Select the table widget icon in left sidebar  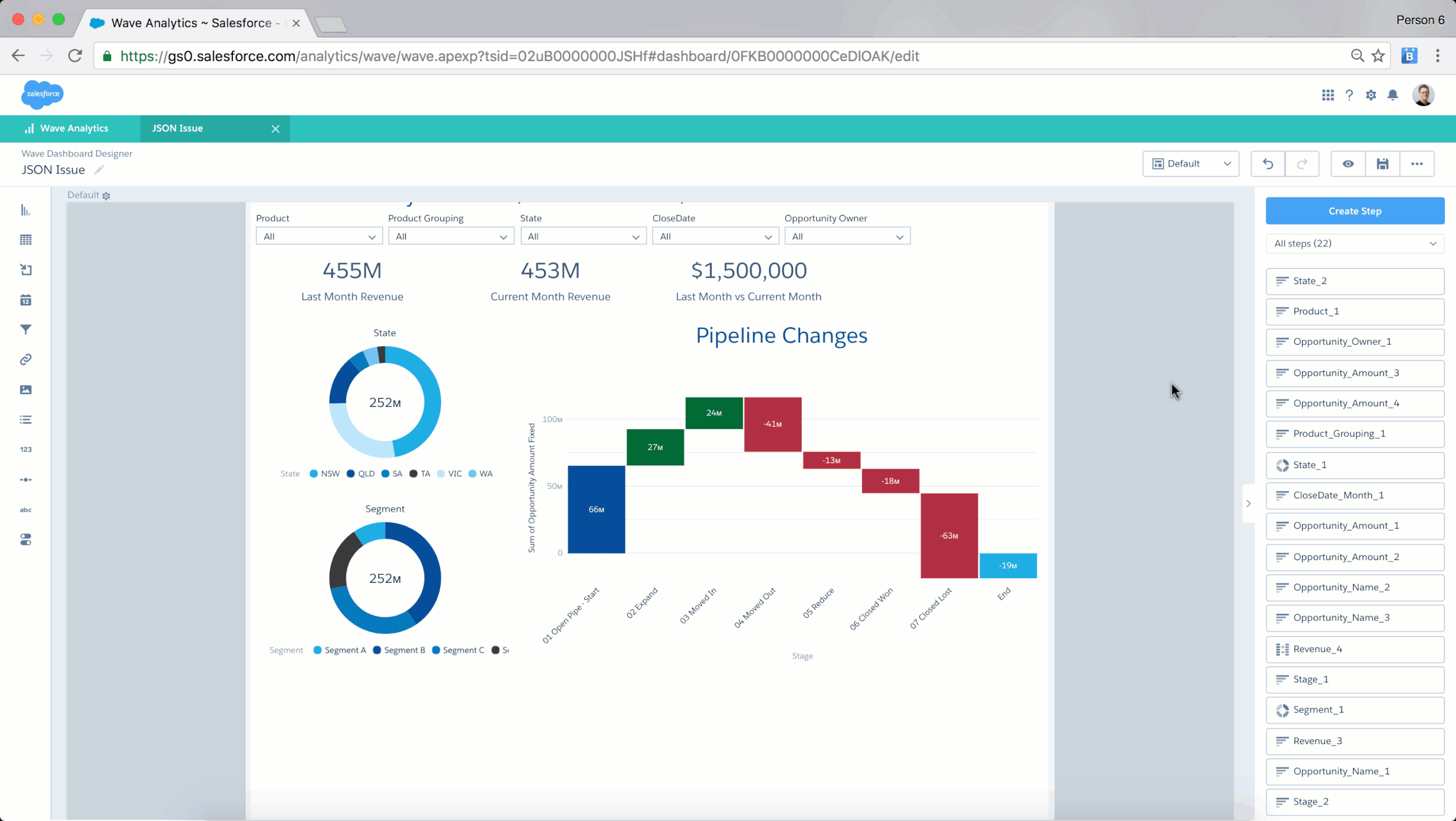coord(26,240)
